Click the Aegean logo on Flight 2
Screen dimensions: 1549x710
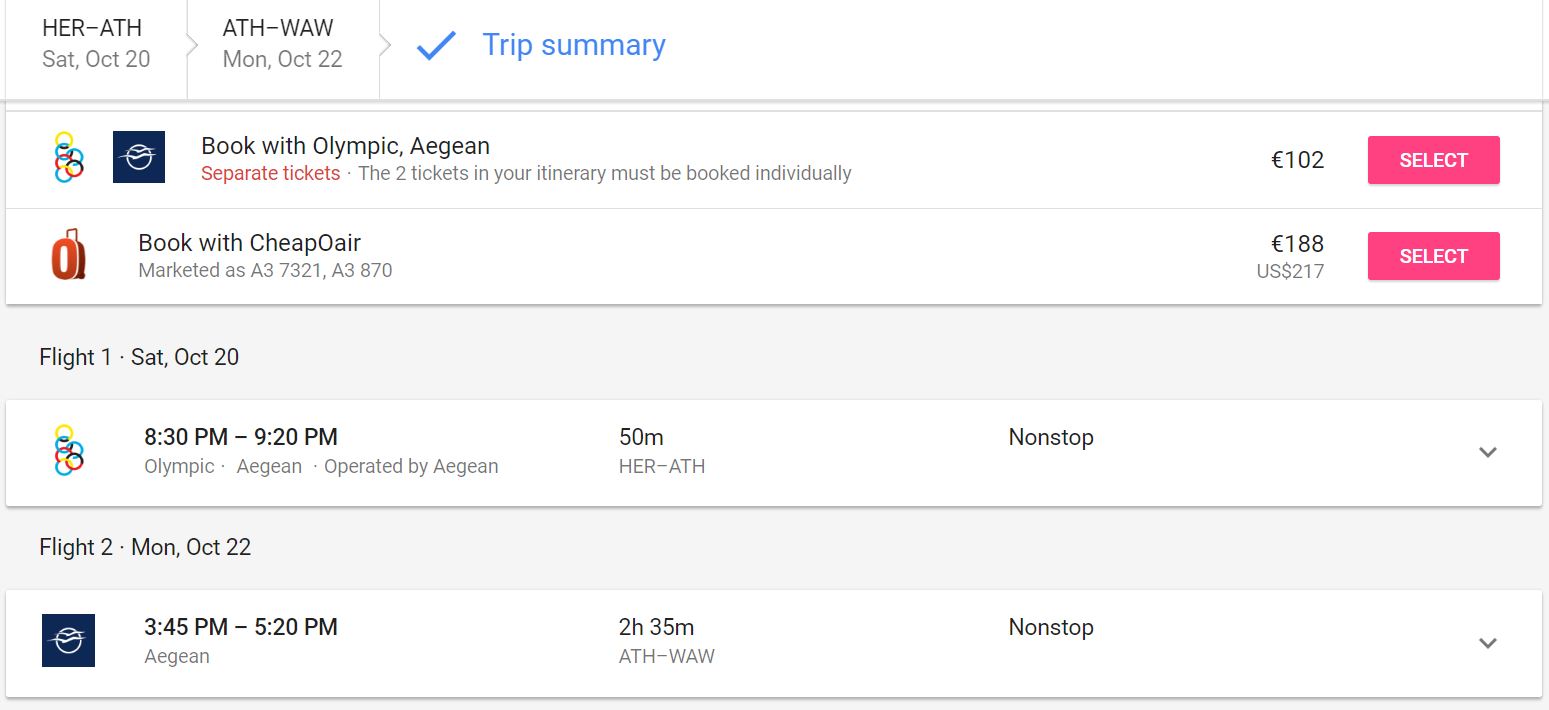pos(68,640)
